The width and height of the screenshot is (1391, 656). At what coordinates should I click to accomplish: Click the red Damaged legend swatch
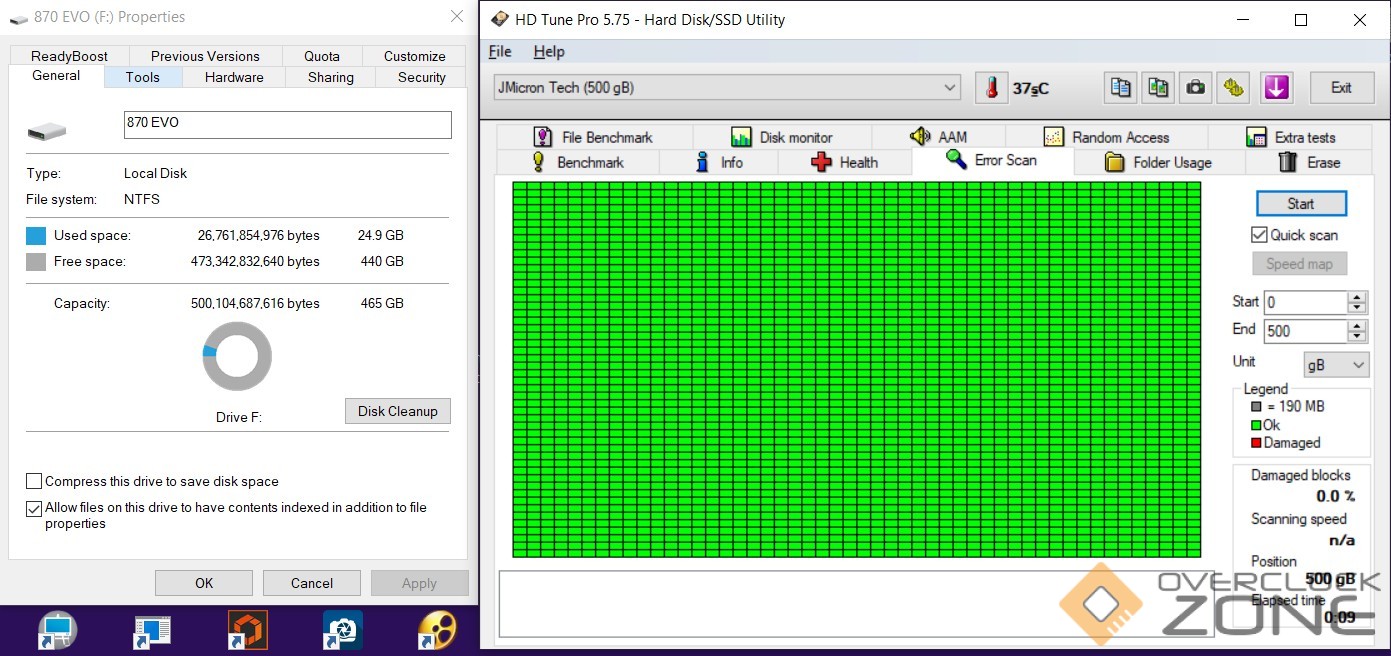1256,443
